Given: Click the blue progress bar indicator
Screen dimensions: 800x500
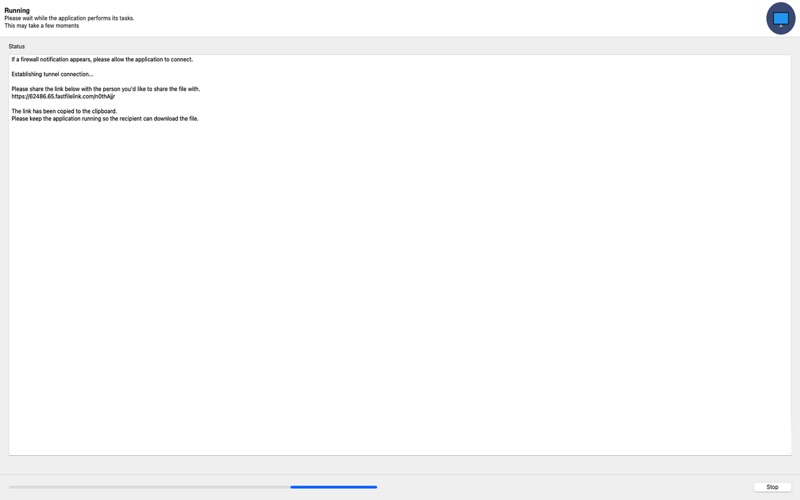Looking at the screenshot, I should pos(334,487).
